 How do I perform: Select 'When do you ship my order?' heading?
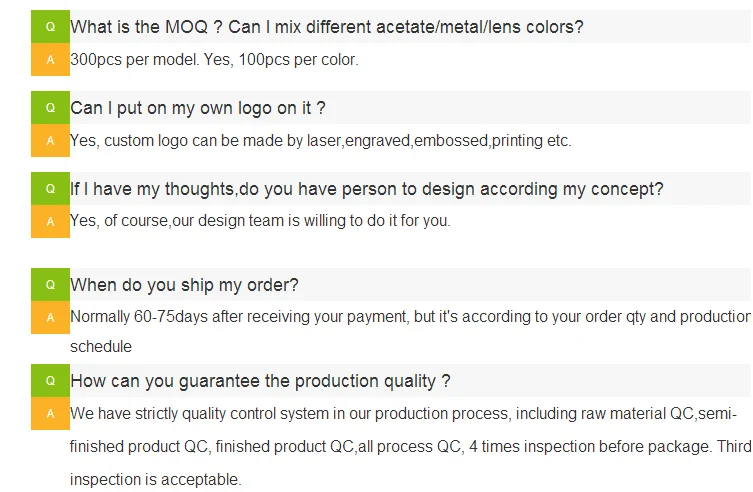pyautogui.click(x=184, y=285)
